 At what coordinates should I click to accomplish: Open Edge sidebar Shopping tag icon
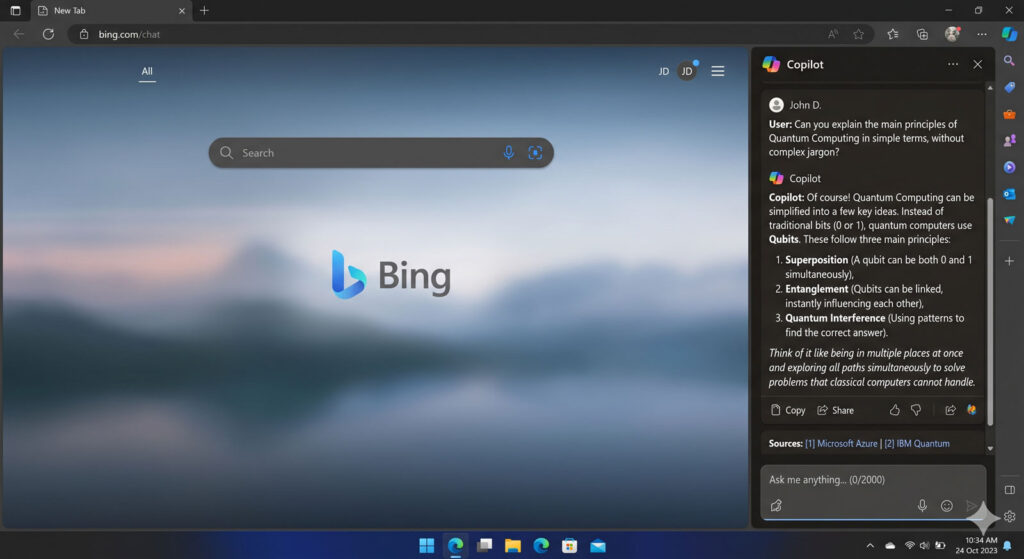1009,88
